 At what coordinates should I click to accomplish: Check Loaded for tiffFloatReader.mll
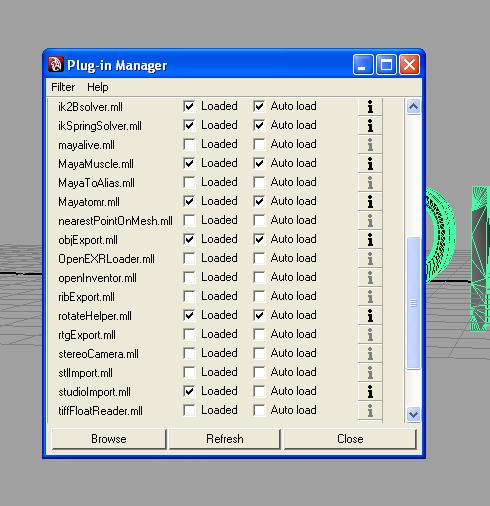[189, 410]
